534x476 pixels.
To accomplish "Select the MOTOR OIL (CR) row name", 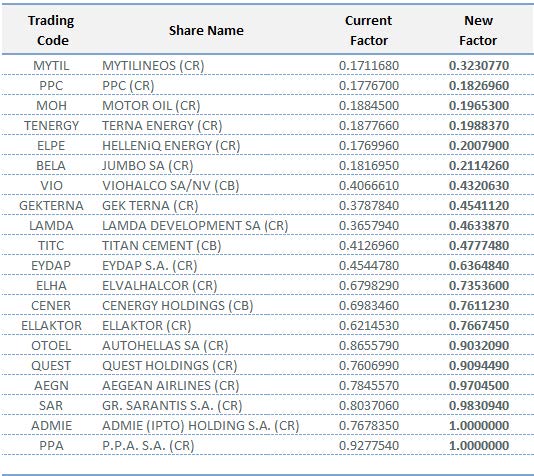I will pyautogui.click(x=151, y=106).
